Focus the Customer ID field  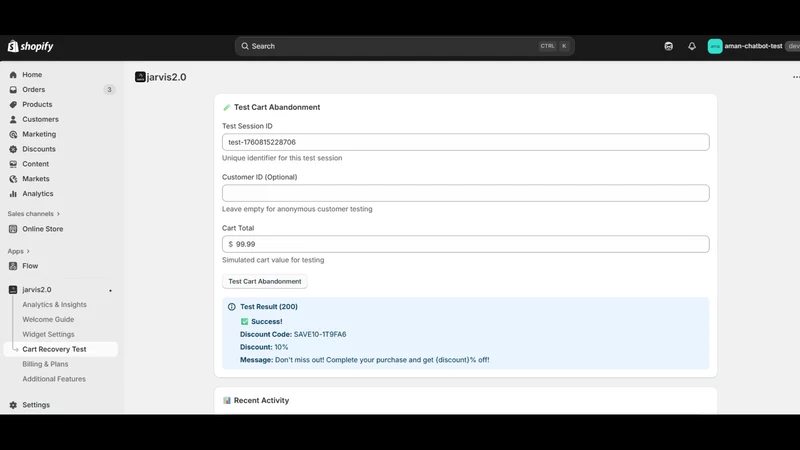pos(465,193)
